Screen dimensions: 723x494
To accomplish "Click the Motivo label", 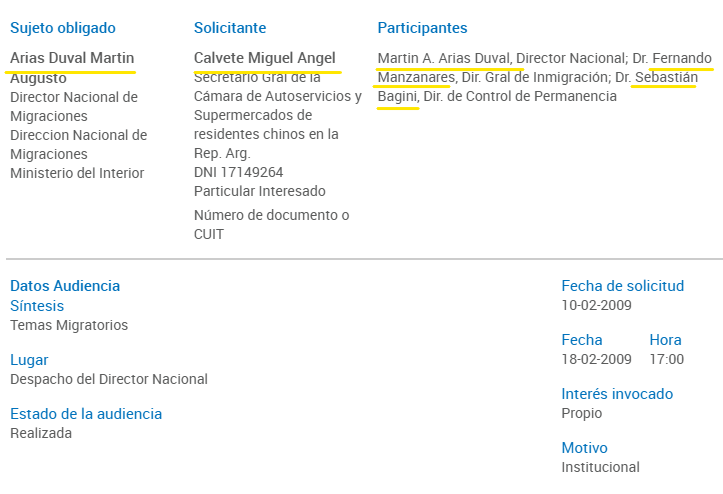I will 584,448.
